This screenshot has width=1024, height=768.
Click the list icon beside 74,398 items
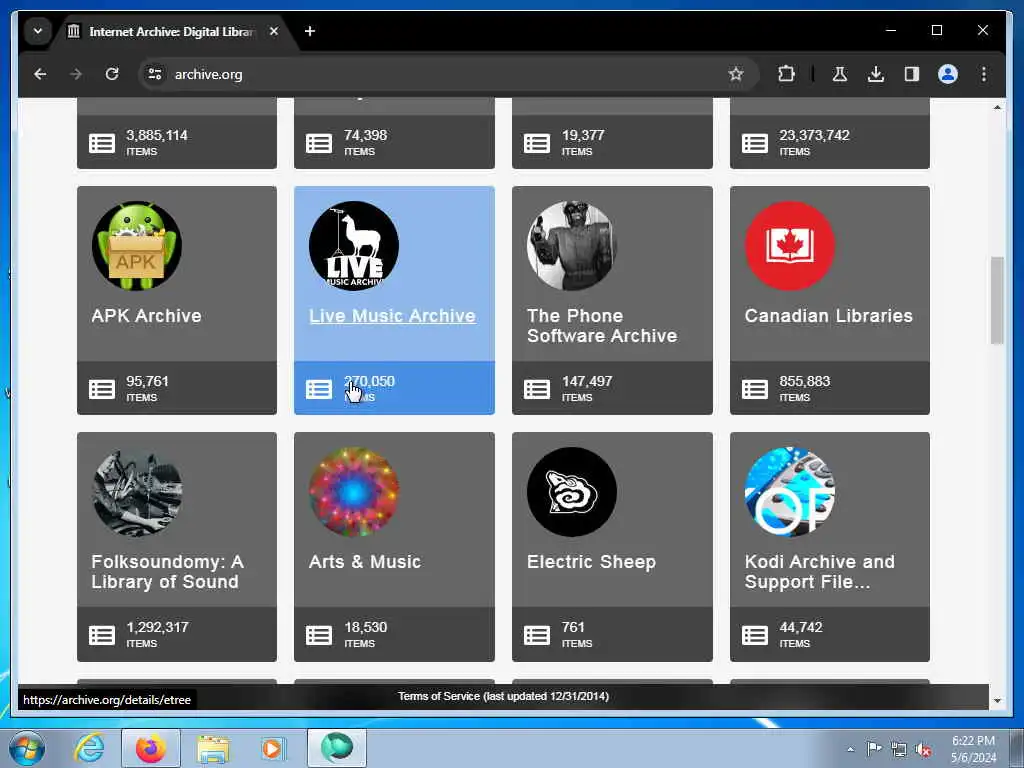(319, 143)
